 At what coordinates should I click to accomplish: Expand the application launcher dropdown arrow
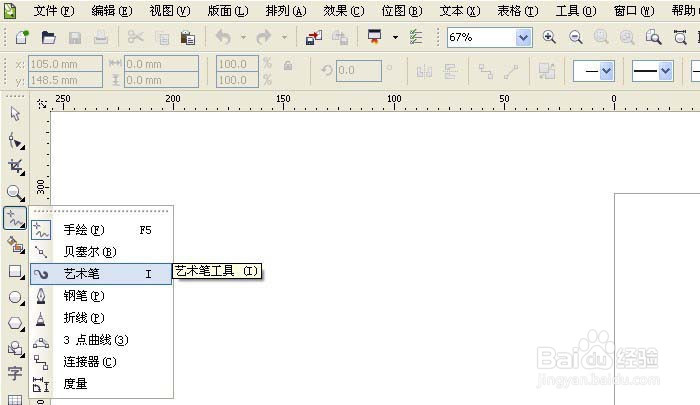[x=395, y=38]
